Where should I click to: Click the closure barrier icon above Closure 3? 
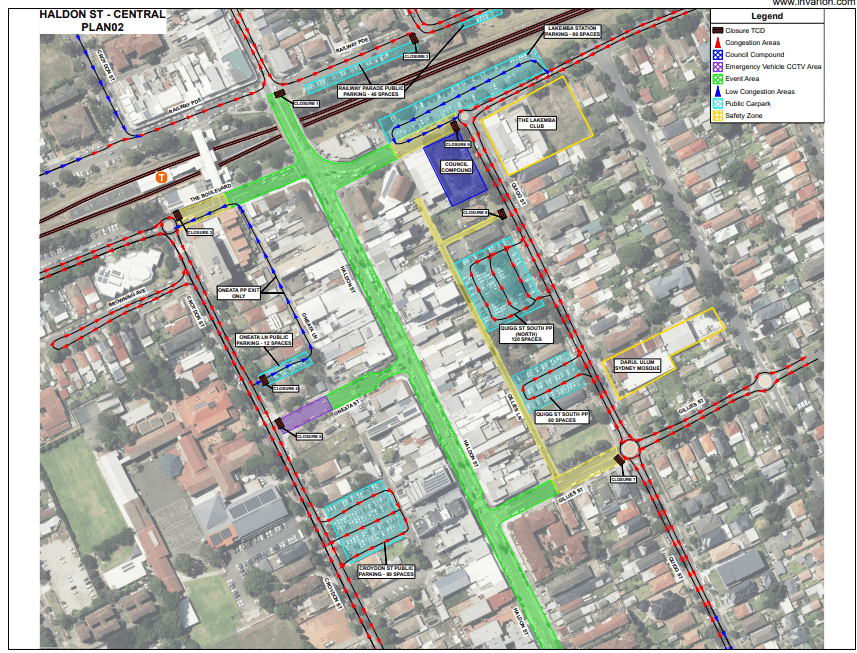pyautogui.click(x=177, y=214)
